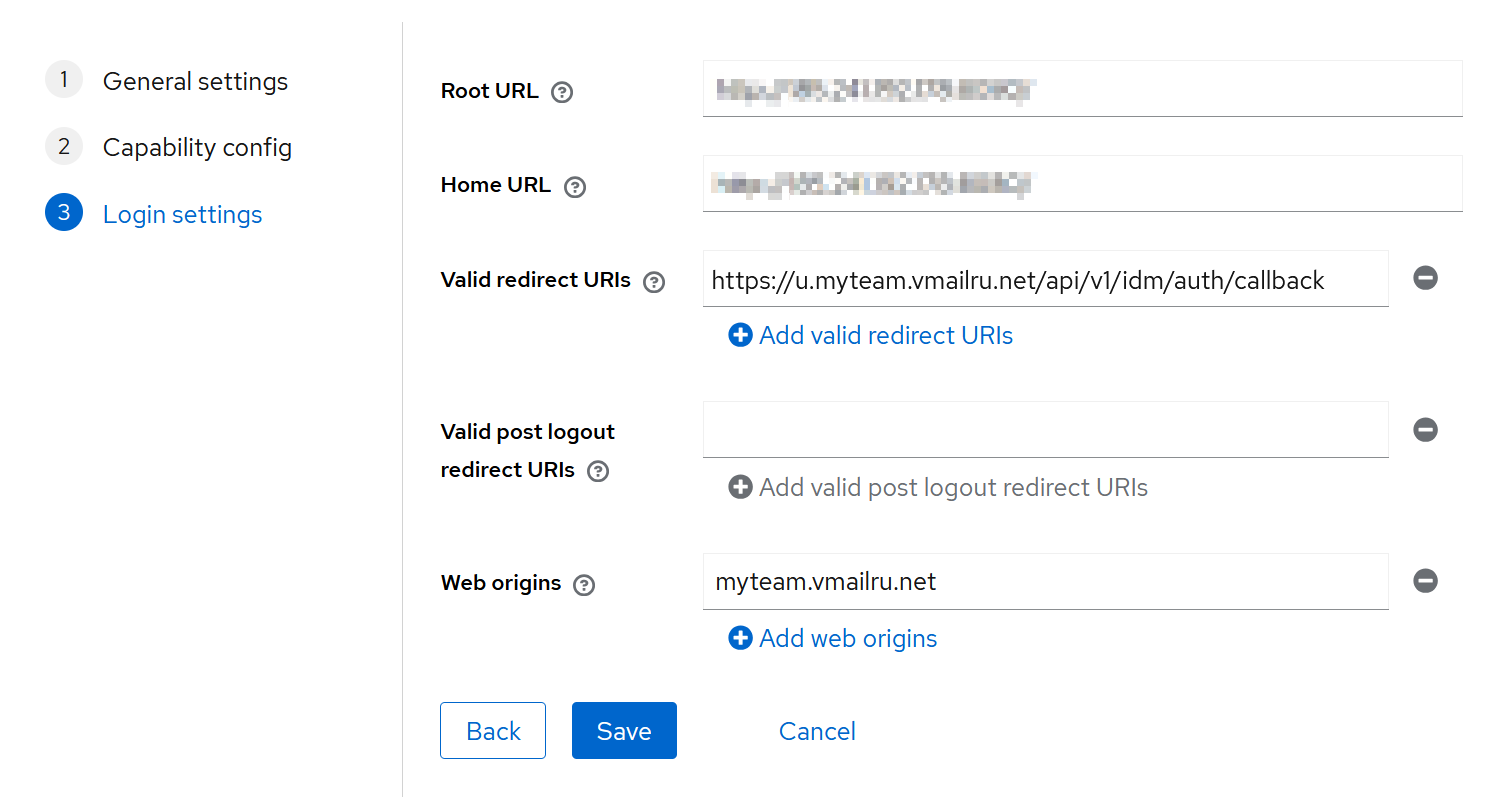The image size is (1487, 797).
Task: Go to General settings step
Action: coord(195,81)
